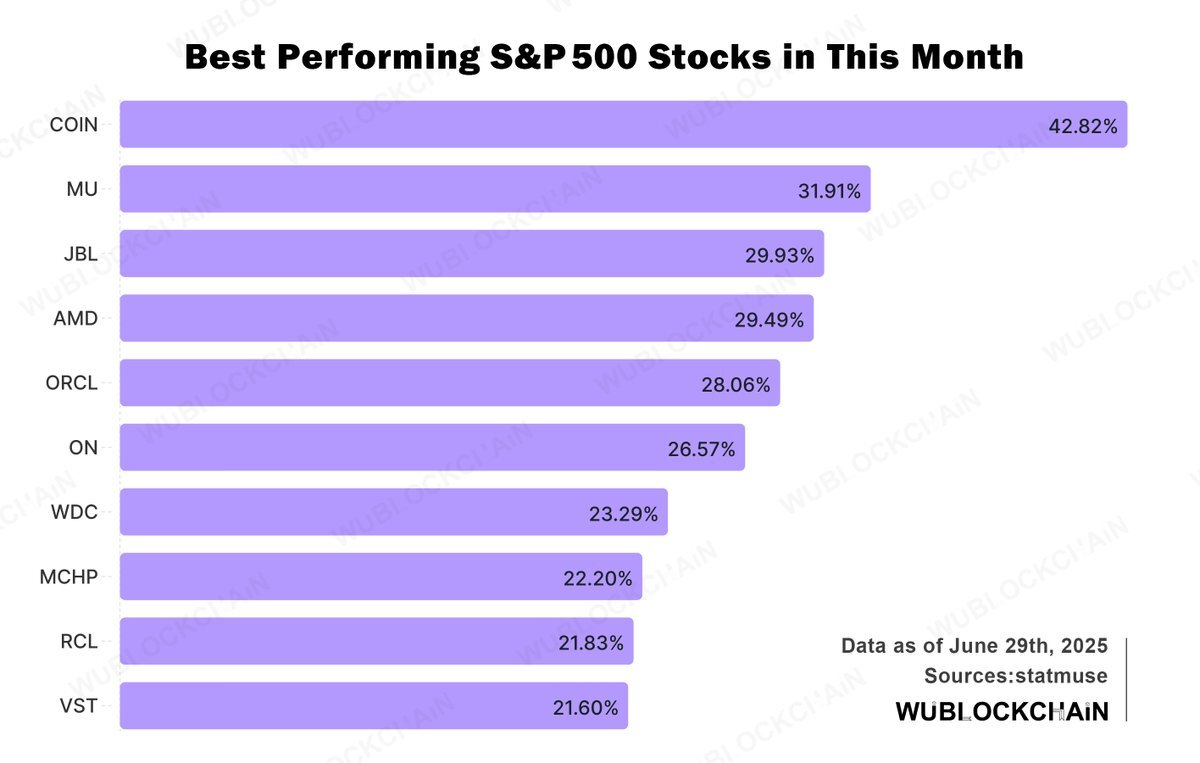
Task: Select the MCHP bar at 22.20%
Action: tap(381, 577)
